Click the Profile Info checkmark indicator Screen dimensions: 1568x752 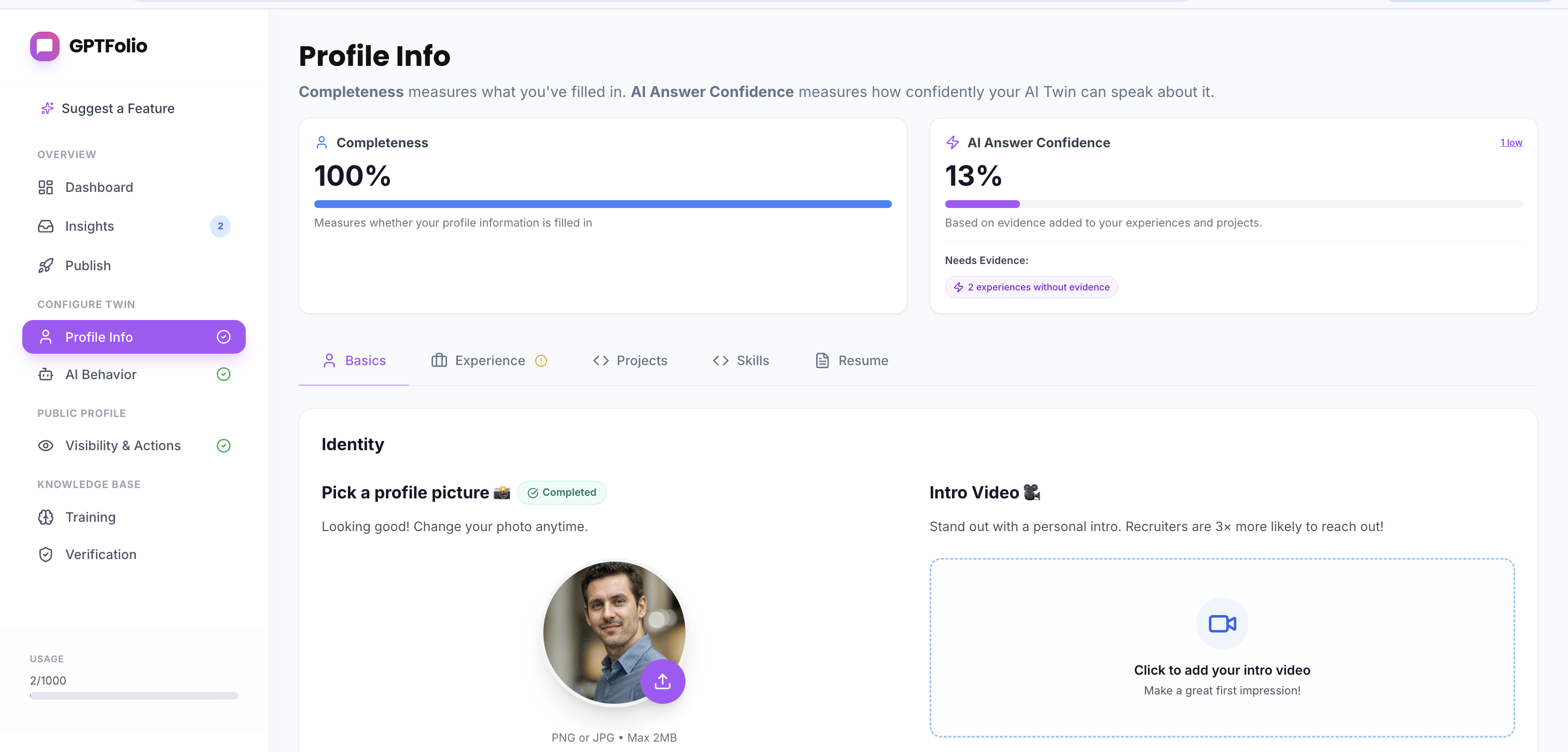pos(223,337)
